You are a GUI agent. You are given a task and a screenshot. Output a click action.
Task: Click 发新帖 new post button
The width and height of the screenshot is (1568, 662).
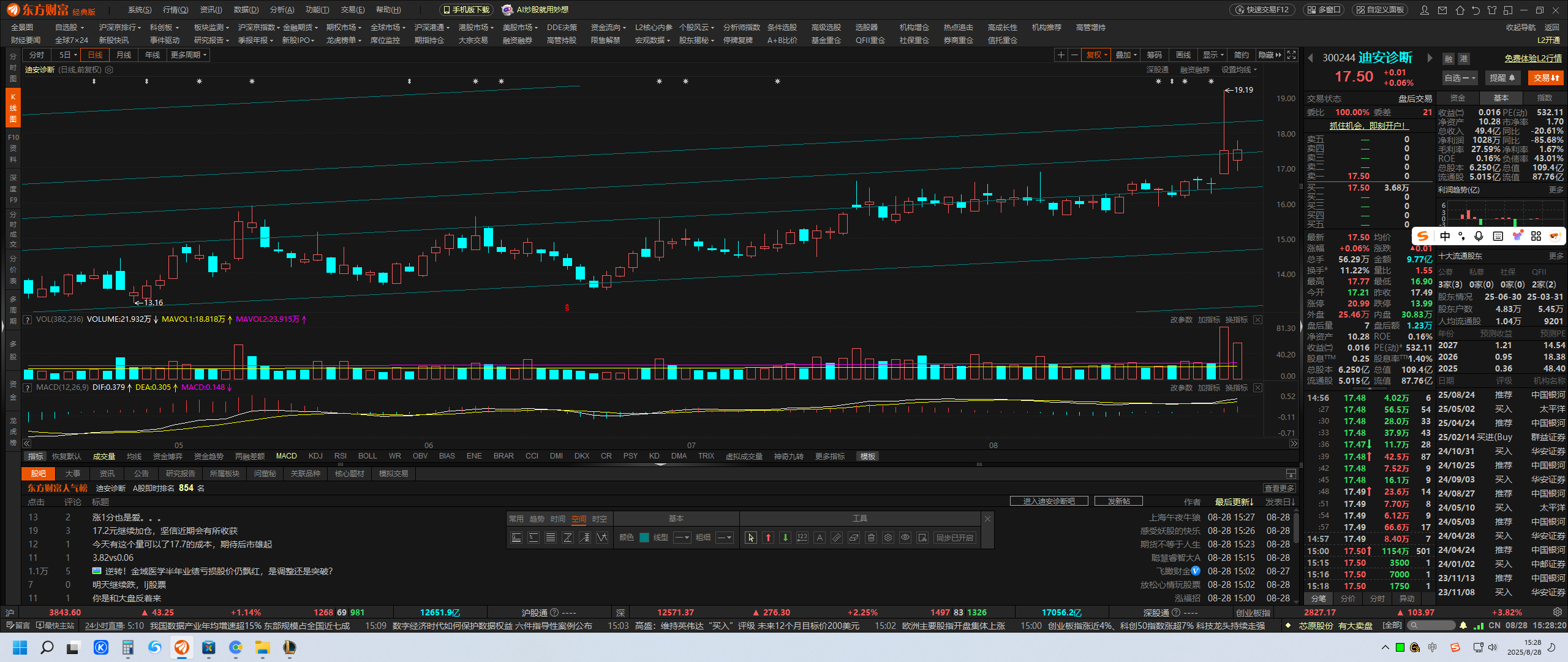click(x=1118, y=501)
